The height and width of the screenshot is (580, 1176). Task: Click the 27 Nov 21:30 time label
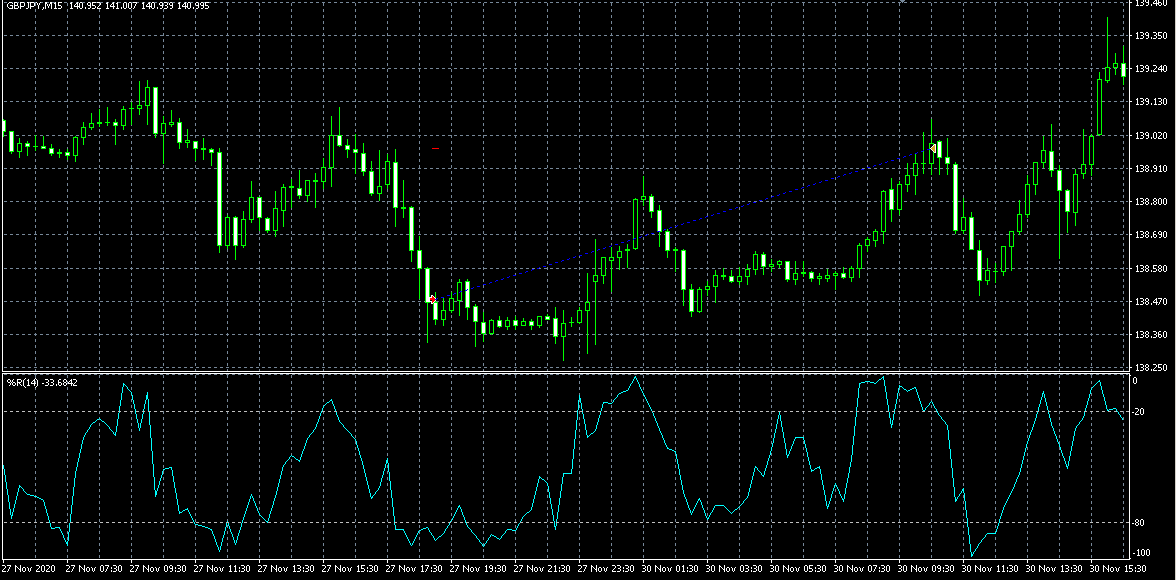coord(543,569)
